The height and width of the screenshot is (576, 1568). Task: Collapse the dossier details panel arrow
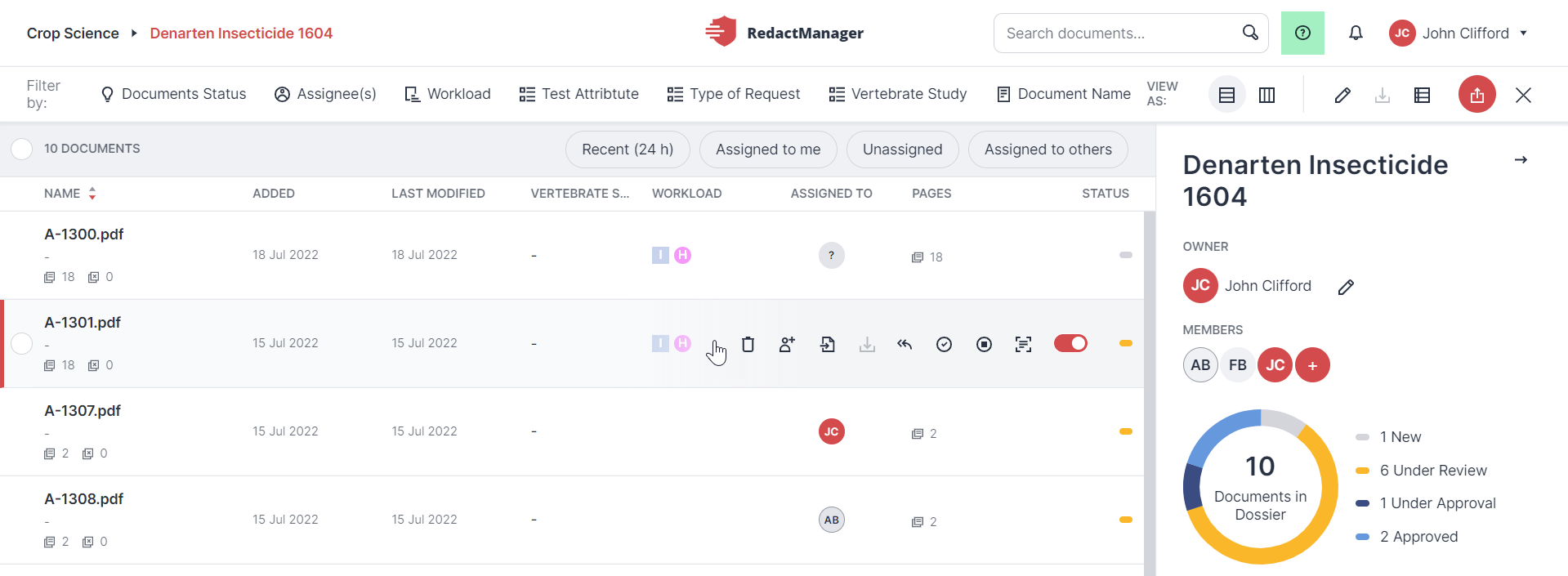[1521, 159]
